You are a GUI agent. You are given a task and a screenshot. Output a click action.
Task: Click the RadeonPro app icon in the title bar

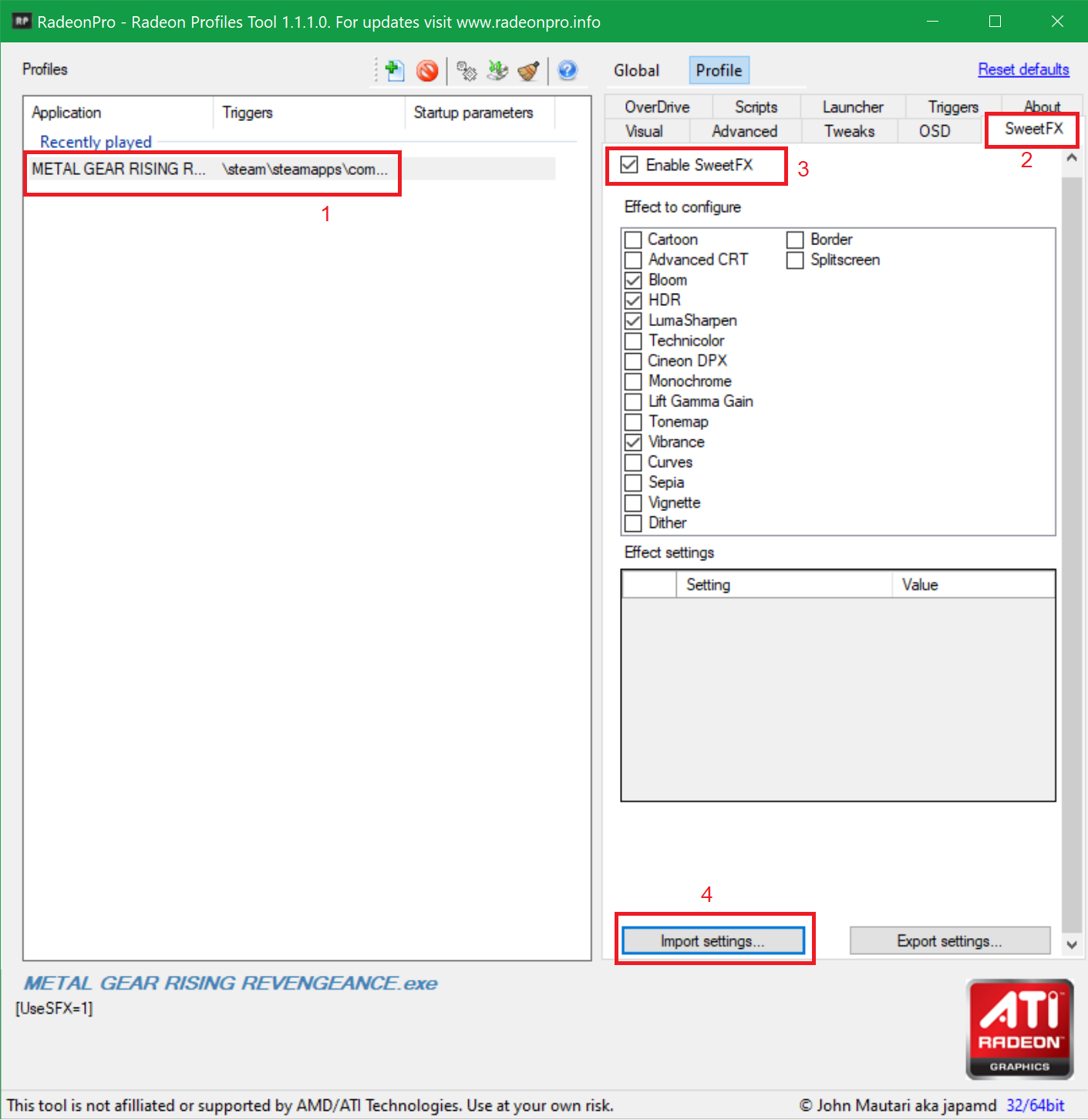coord(22,21)
